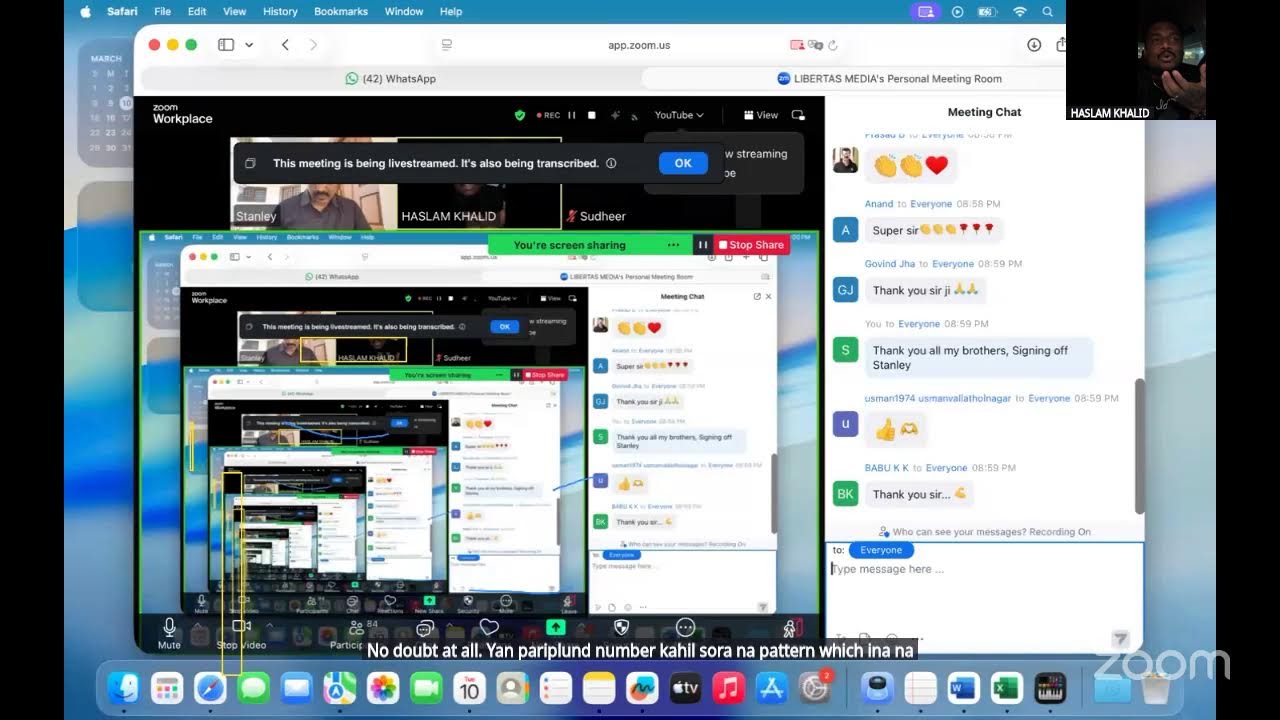Click the chat filter icon below message box
1280x720 pixels.
click(1121, 638)
